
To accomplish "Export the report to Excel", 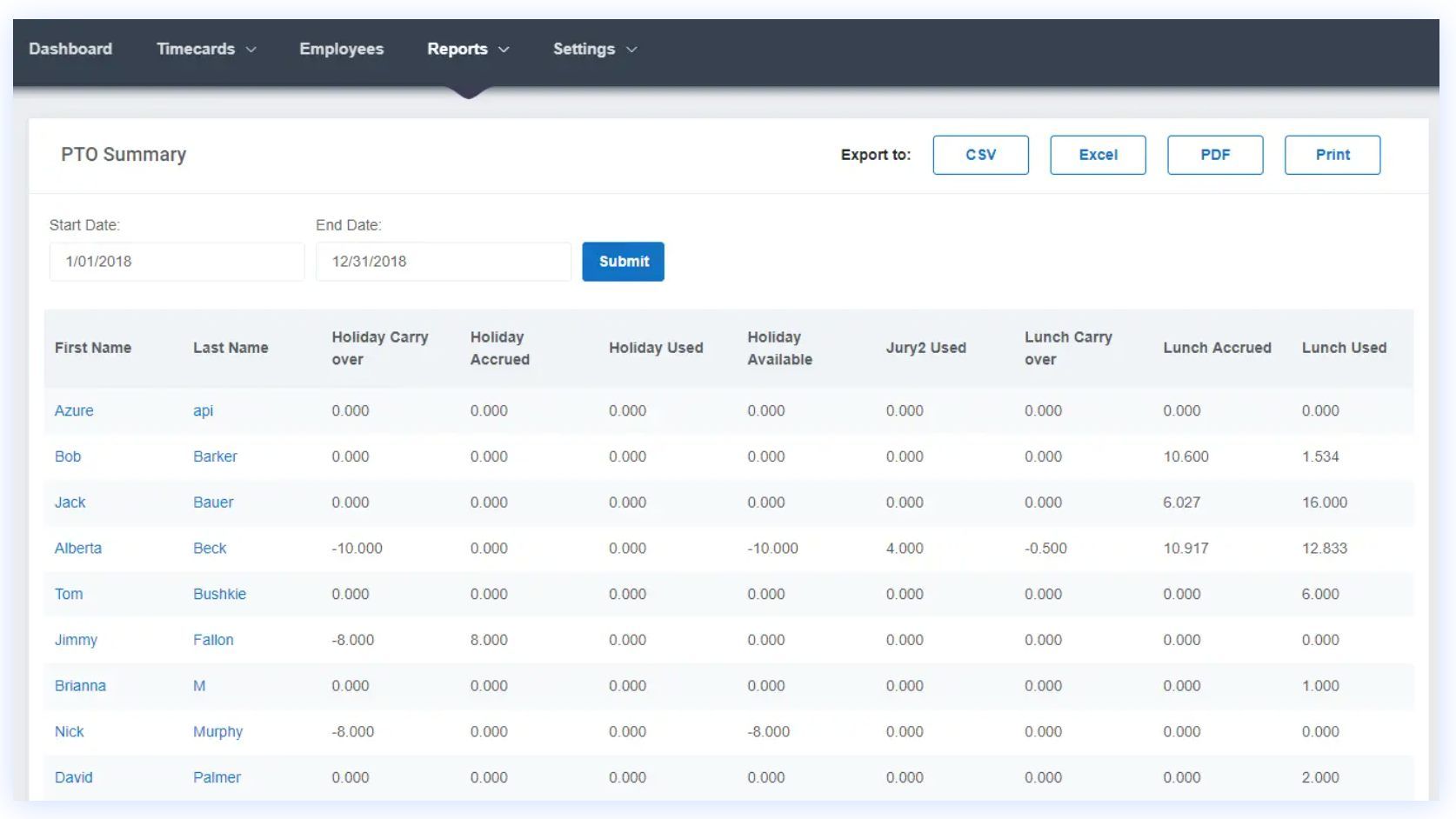I will click(x=1098, y=155).
